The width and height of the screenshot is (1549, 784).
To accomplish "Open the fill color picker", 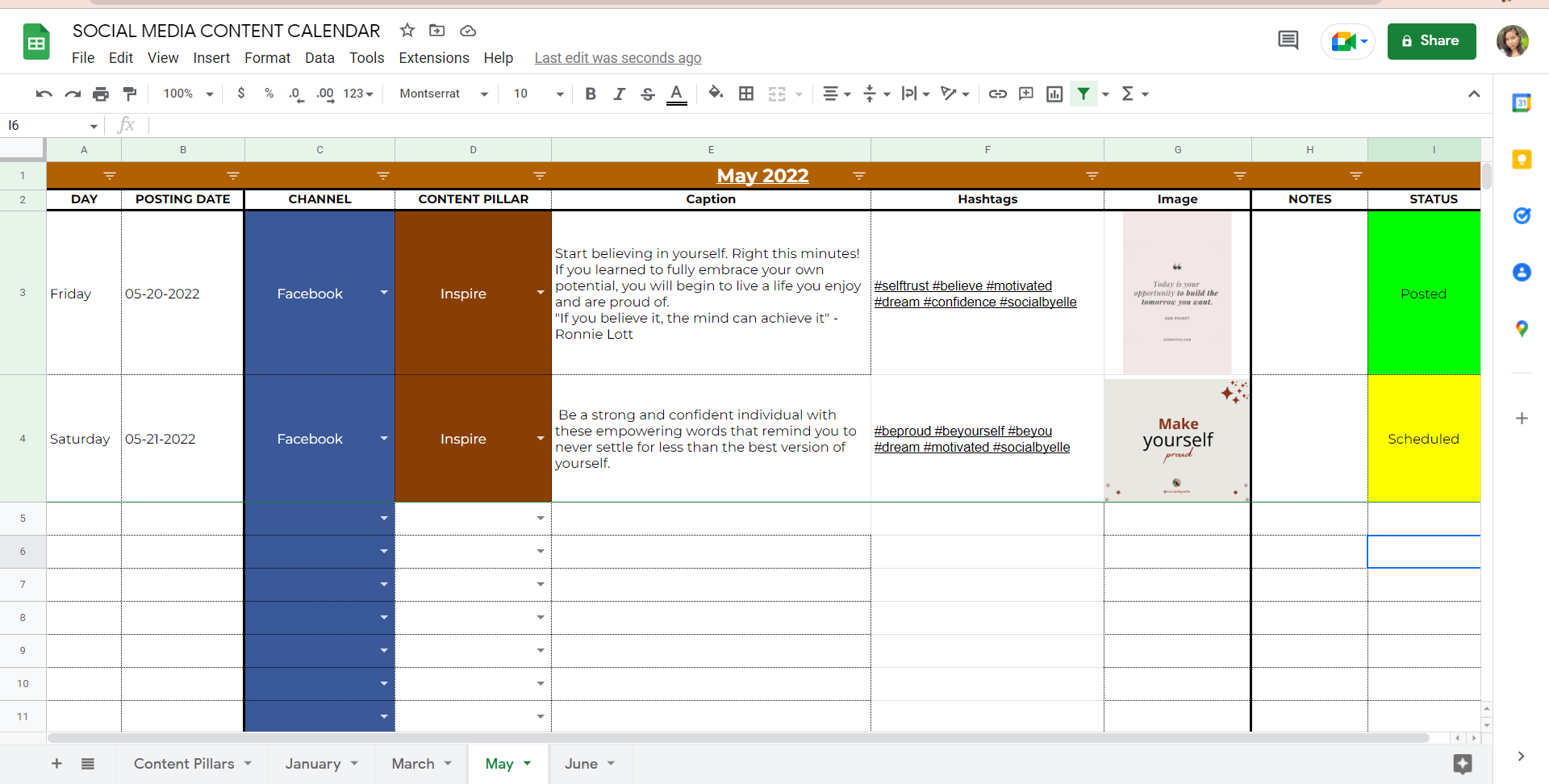I will pos(716,94).
